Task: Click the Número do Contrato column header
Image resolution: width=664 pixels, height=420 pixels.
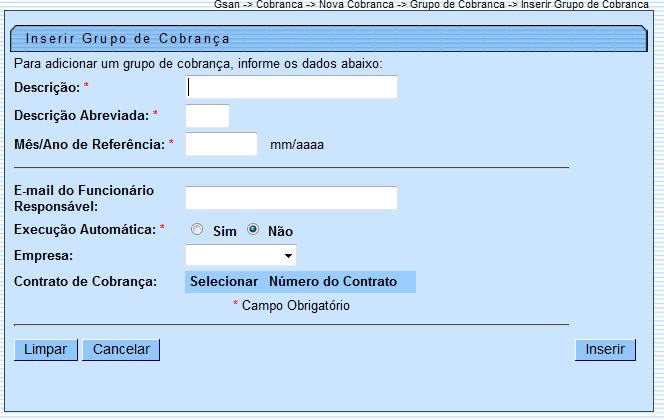Action: [x=333, y=282]
